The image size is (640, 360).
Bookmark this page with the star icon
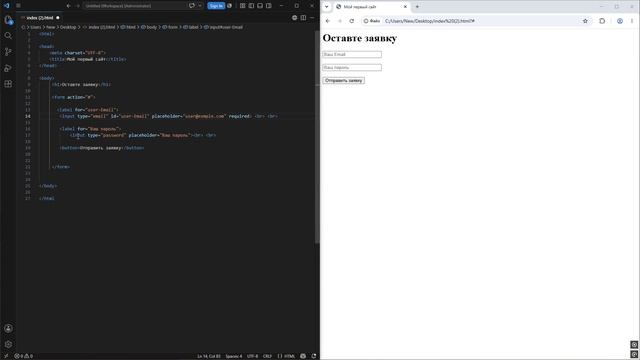click(585, 21)
